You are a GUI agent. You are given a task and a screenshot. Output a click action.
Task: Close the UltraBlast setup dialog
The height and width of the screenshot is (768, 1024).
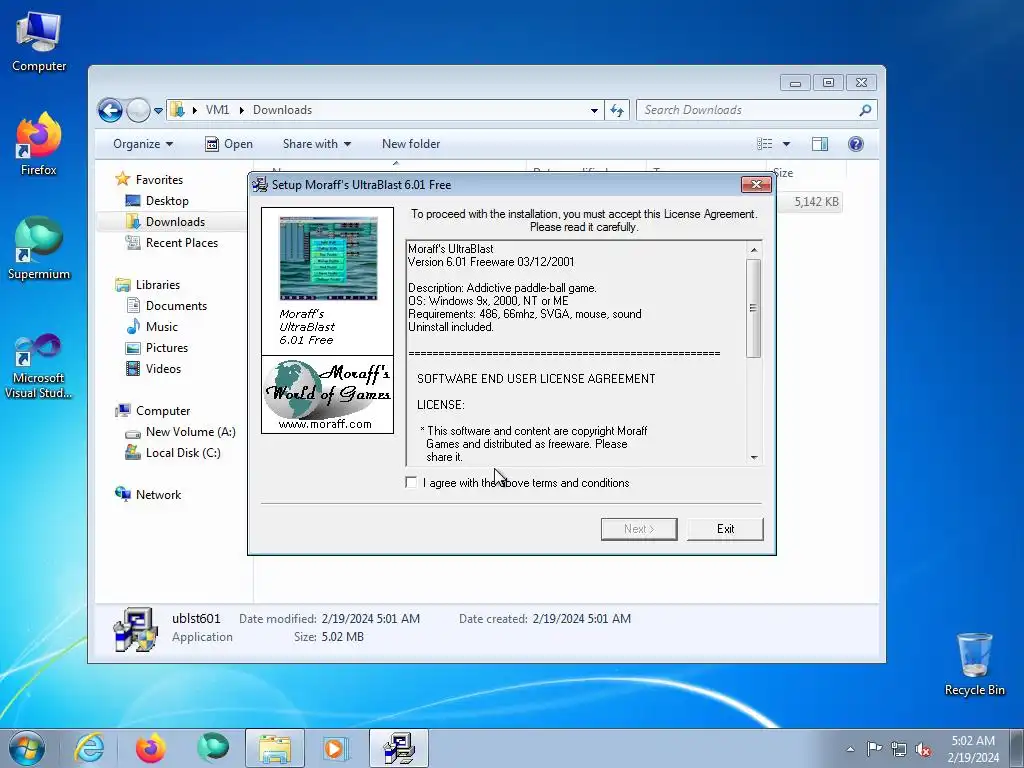point(756,185)
